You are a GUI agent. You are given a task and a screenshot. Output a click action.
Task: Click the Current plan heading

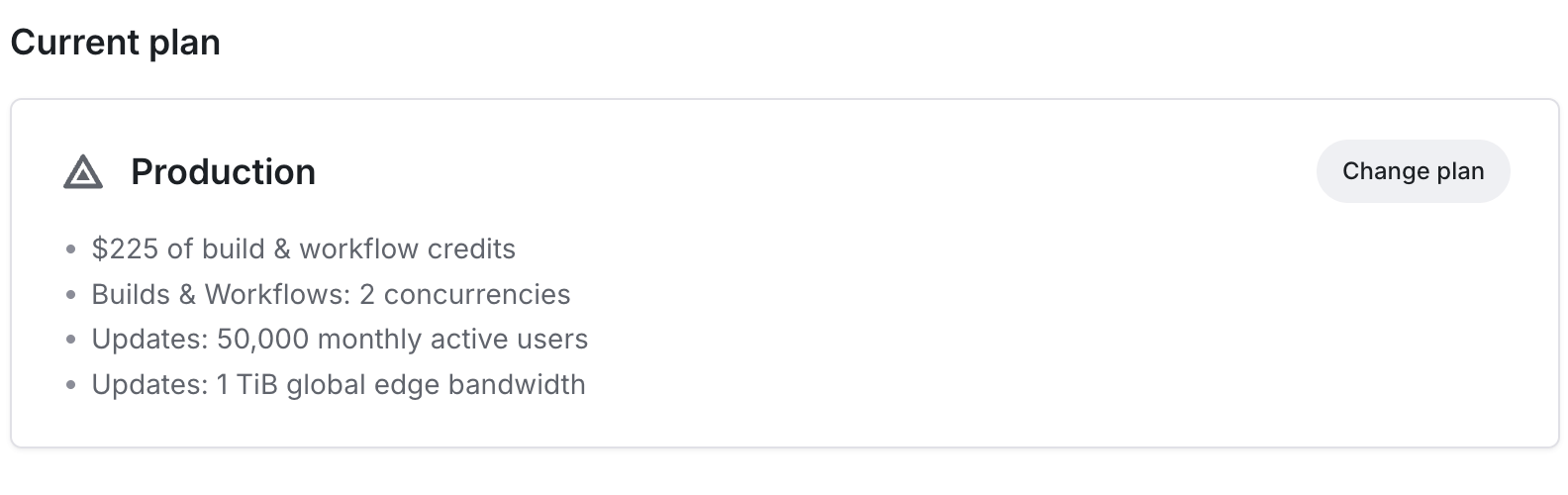pos(115,43)
